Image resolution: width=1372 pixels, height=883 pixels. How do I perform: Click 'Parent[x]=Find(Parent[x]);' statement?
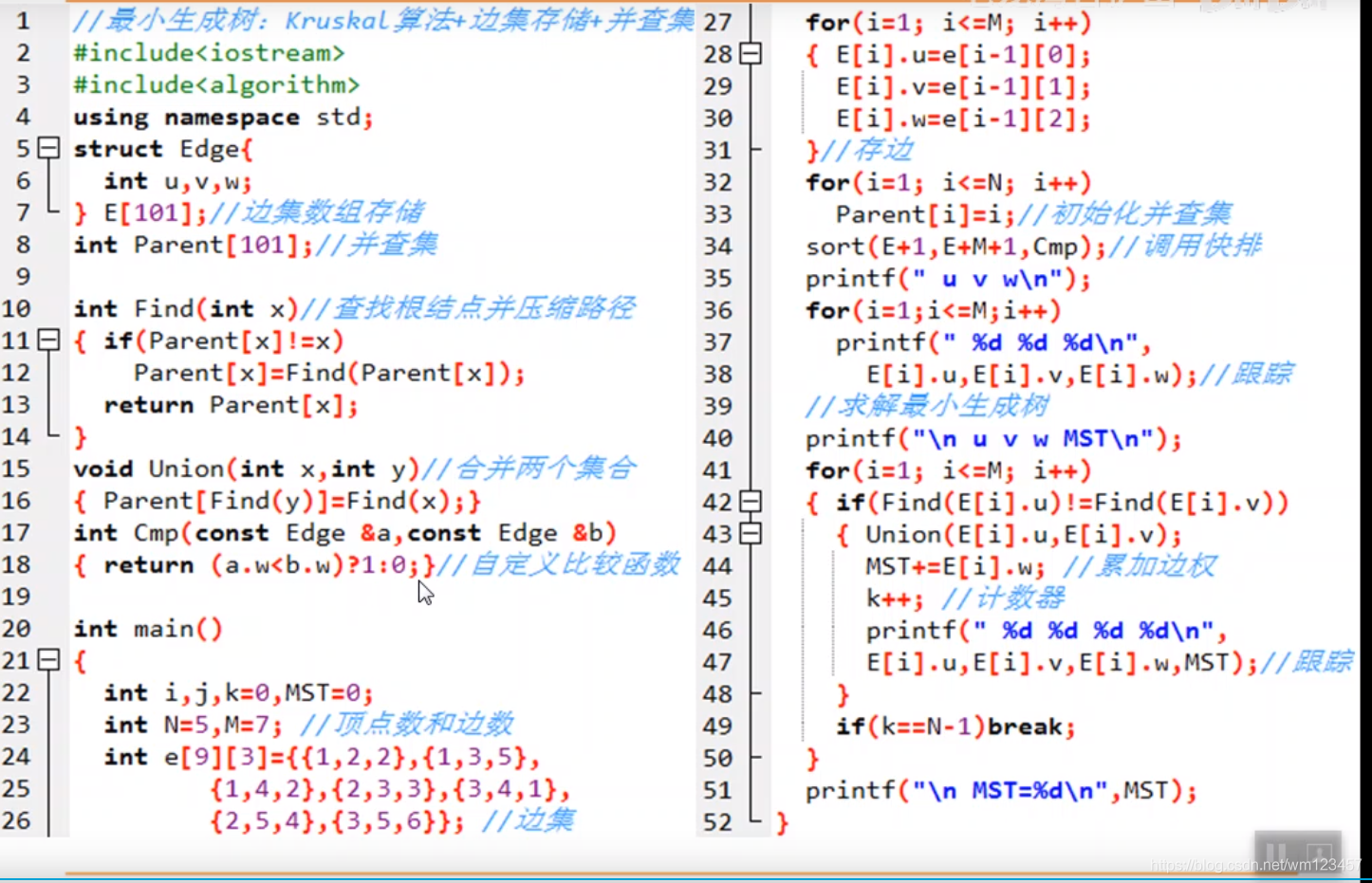pyautogui.click(x=329, y=373)
